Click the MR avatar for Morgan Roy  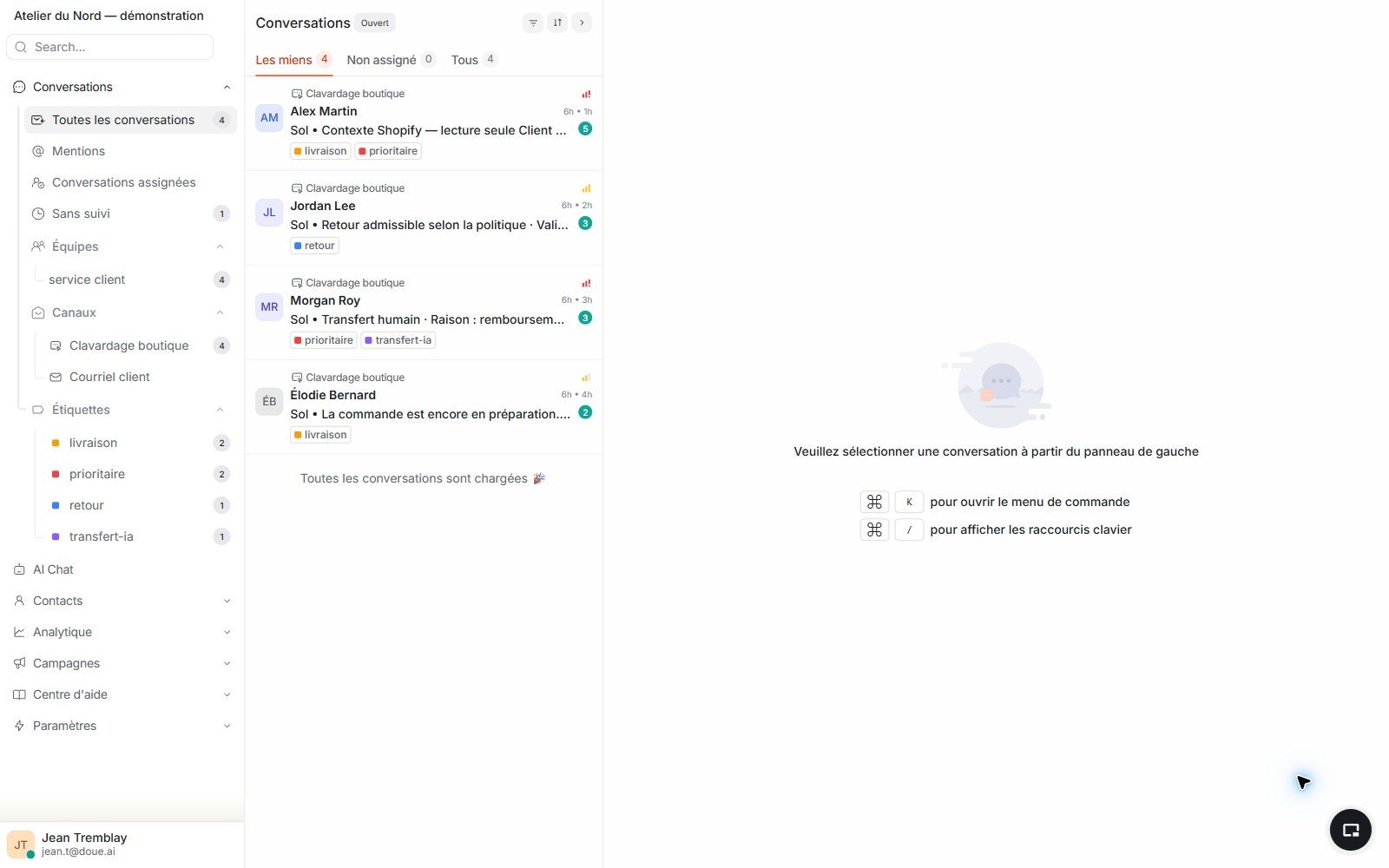click(x=269, y=307)
